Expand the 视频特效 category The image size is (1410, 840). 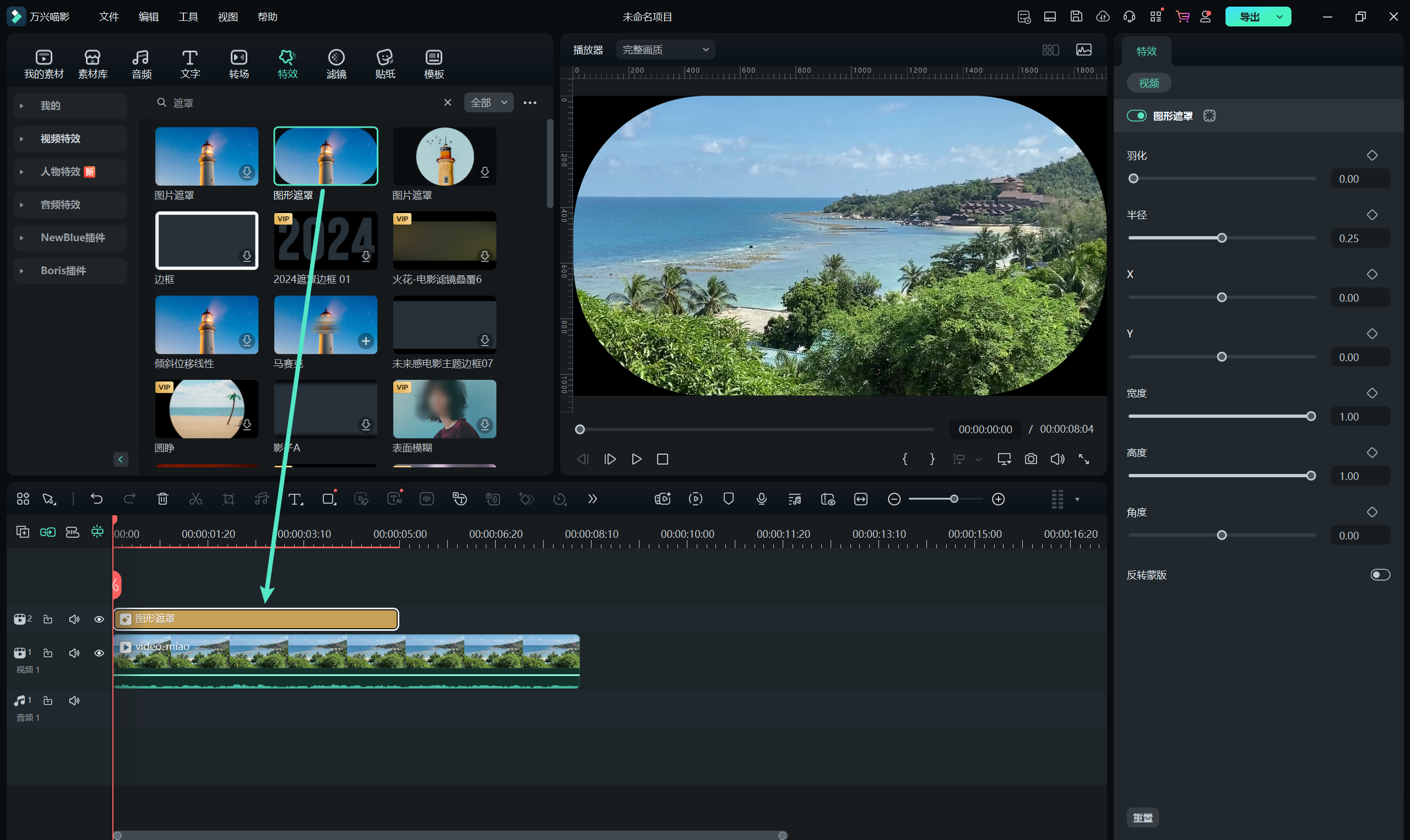60,139
